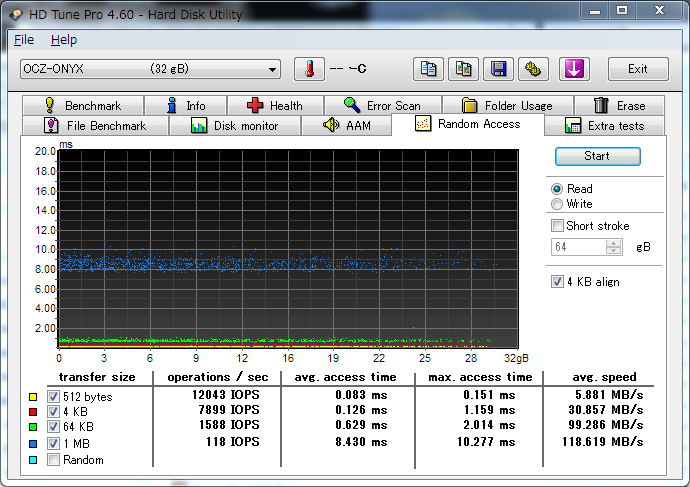Click the 5.881 MB/s speed value
The image size is (690, 487).
coord(609,395)
